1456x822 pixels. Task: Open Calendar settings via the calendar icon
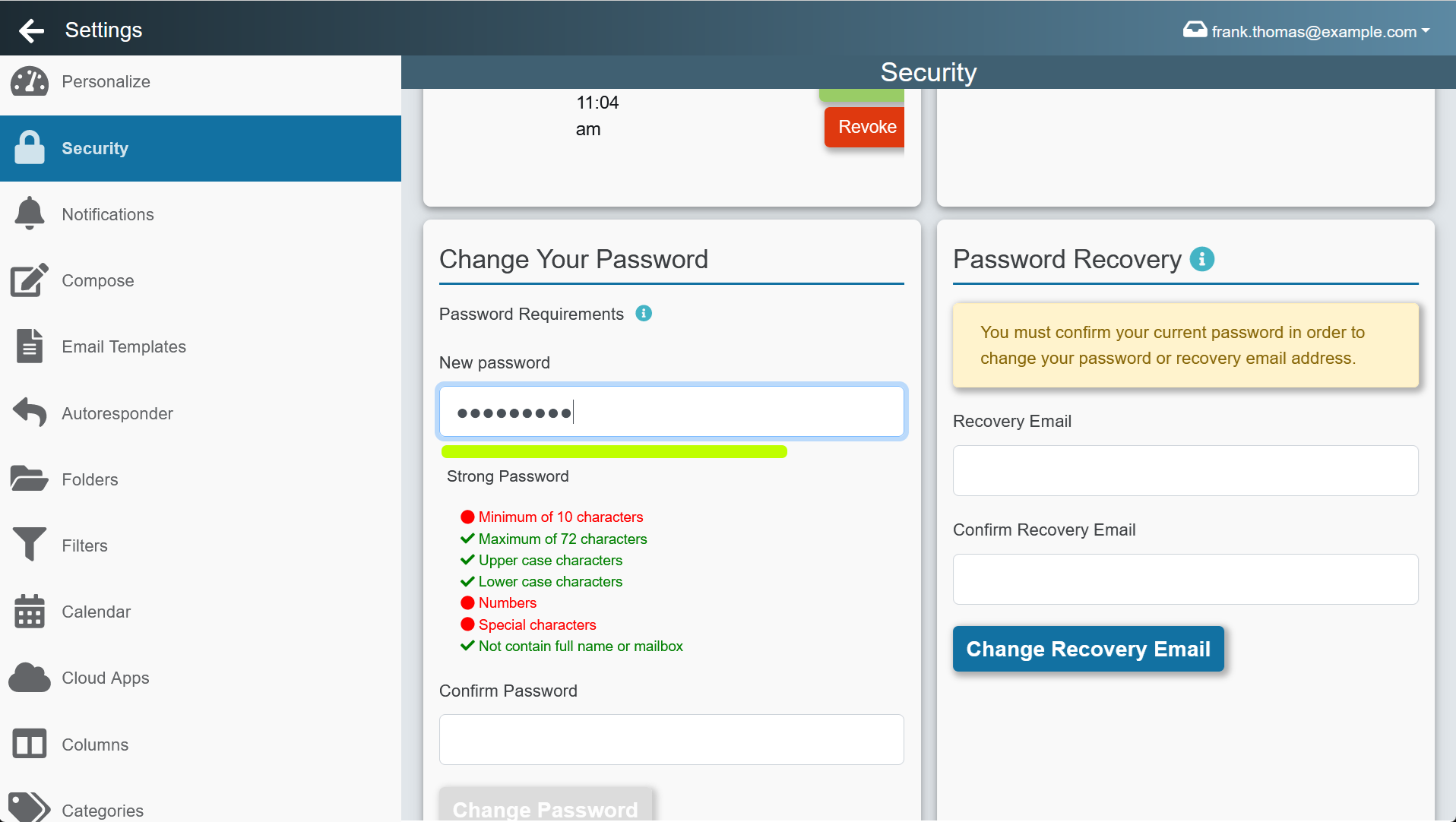coord(29,612)
